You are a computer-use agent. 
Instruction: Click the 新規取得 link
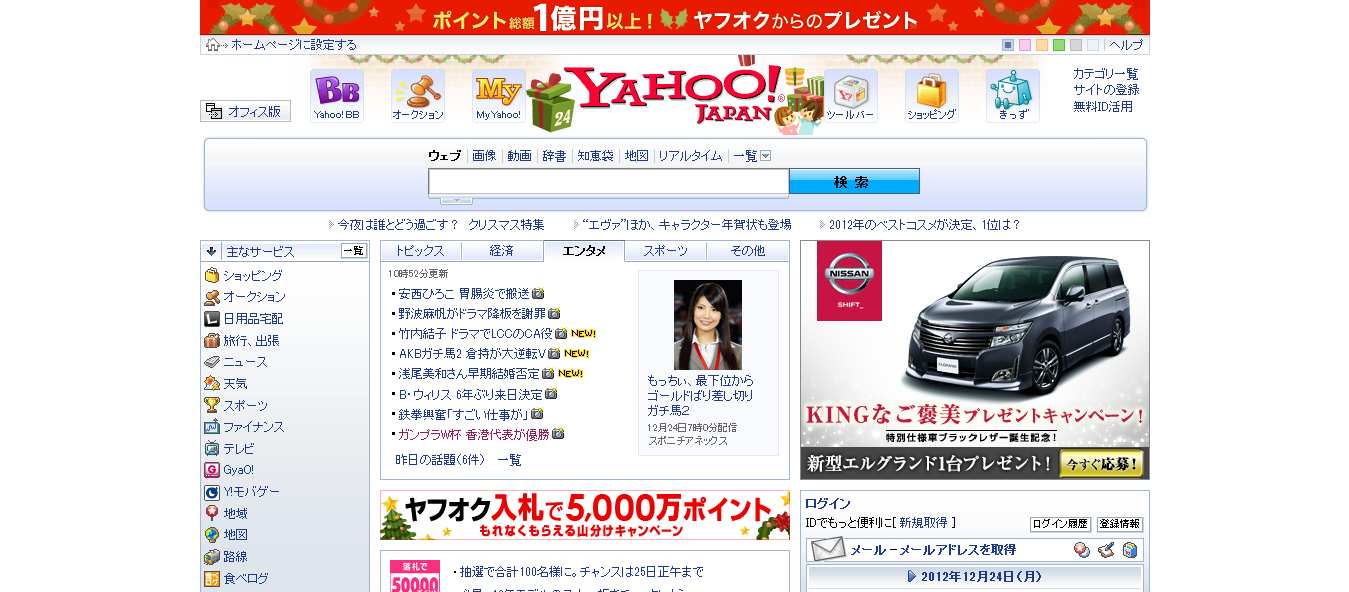pos(923,523)
